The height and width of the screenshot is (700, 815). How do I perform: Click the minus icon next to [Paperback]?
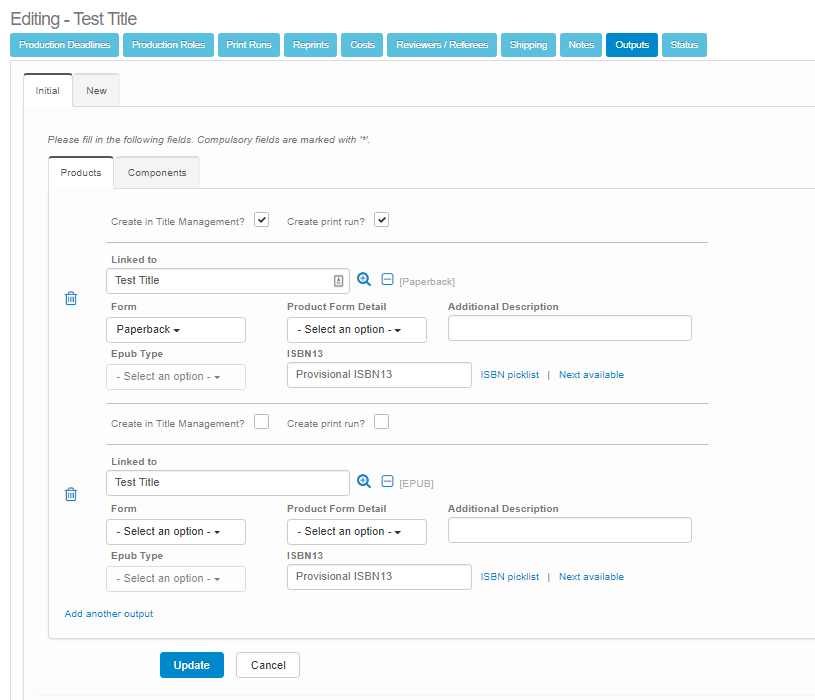pos(388,280)
